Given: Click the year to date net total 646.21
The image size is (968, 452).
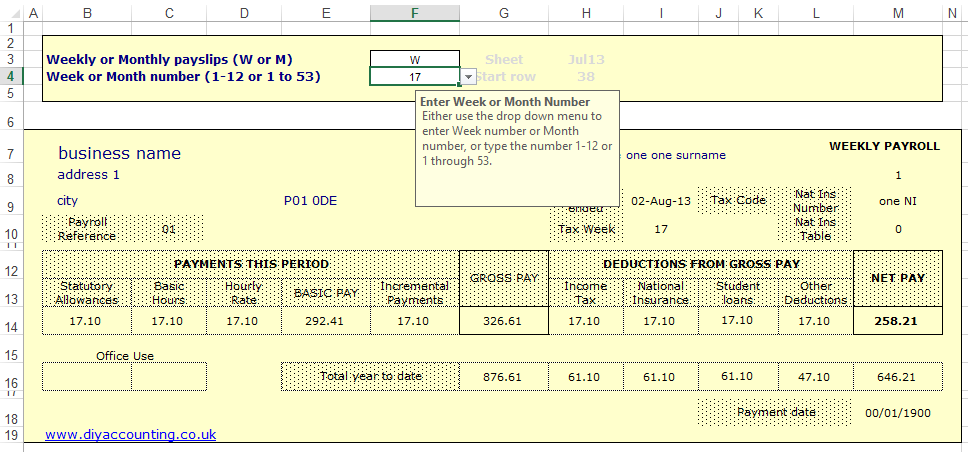Looking at the screenshot, I should click(x=897, y=377).
